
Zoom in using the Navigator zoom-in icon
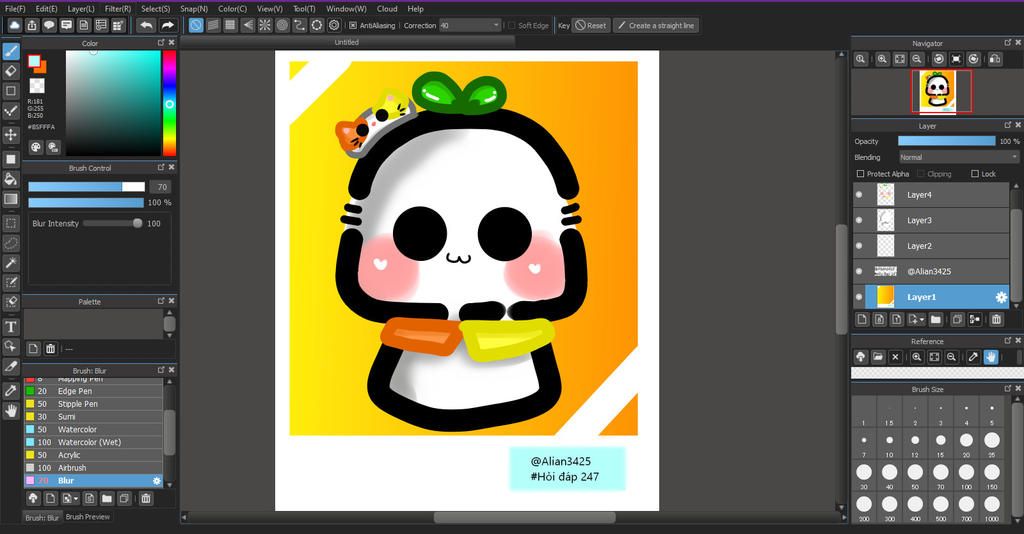pyautogui.click(x=882, y=59)
